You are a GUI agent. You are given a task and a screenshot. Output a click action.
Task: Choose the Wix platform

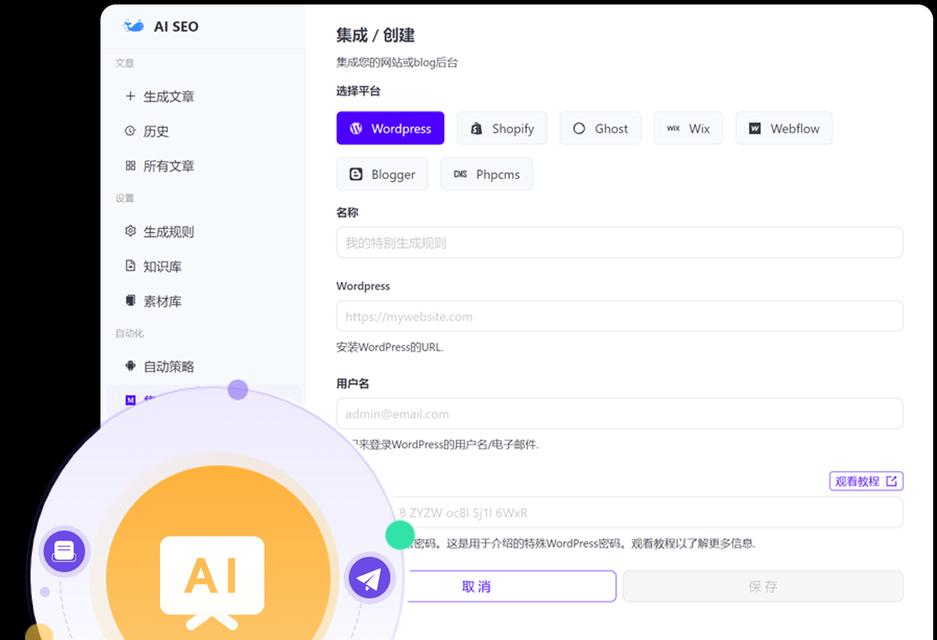coord(688,128)
